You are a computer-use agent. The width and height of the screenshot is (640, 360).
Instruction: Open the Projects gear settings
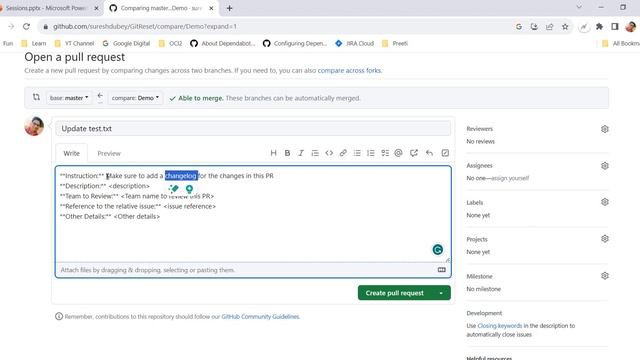[604, 239]
